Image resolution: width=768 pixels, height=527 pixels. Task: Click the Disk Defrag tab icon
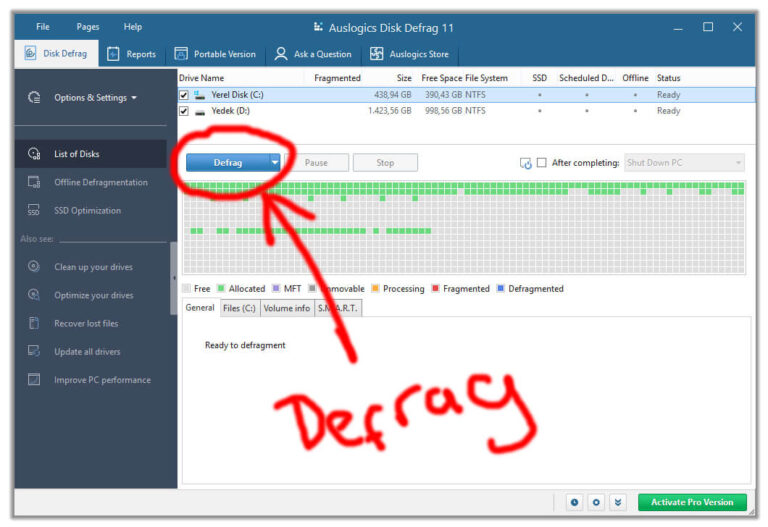click(30, 53)
